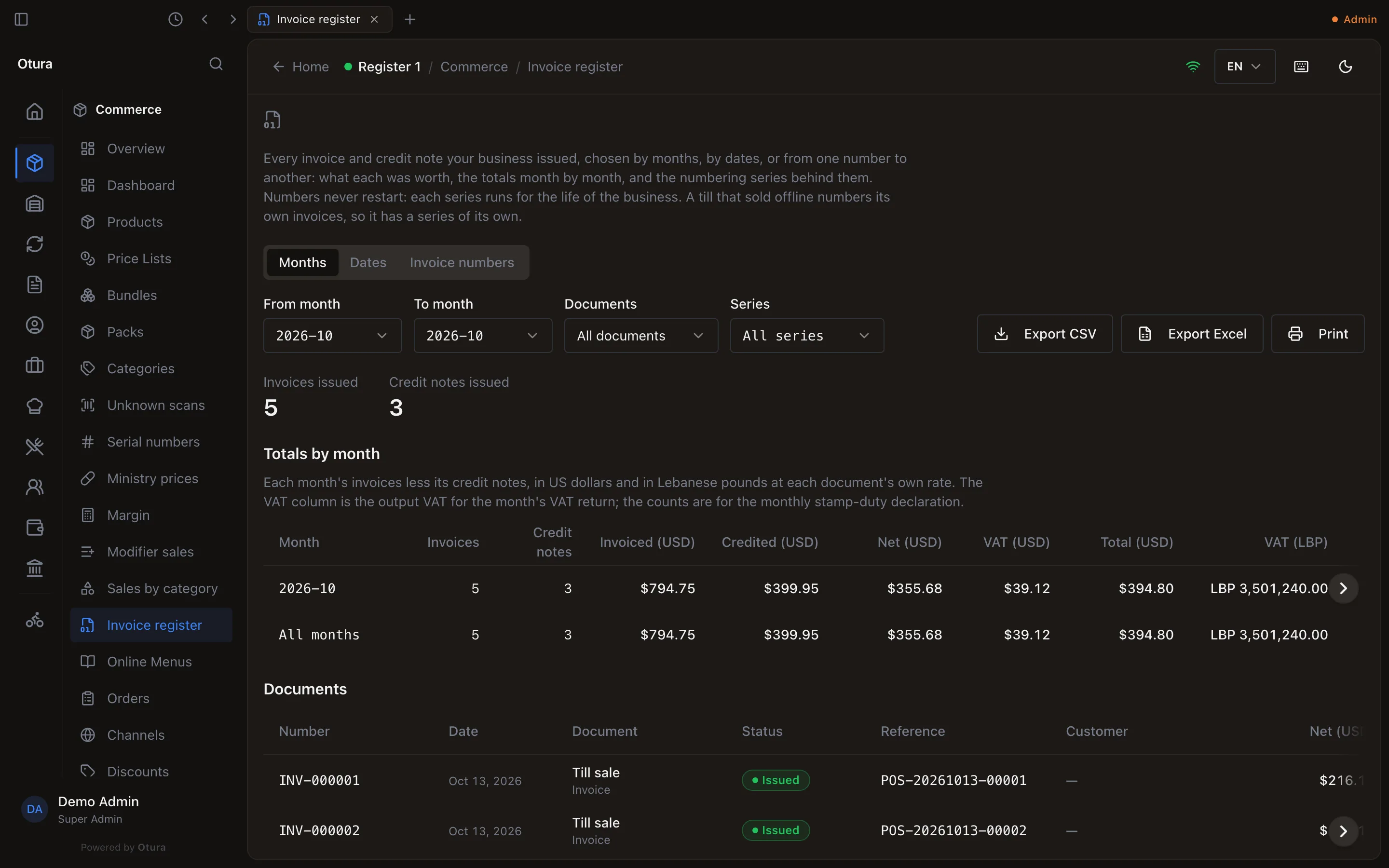The image size is (1389, 868).
Task: Open the history clock icon
Action: [x=176, y=19]
